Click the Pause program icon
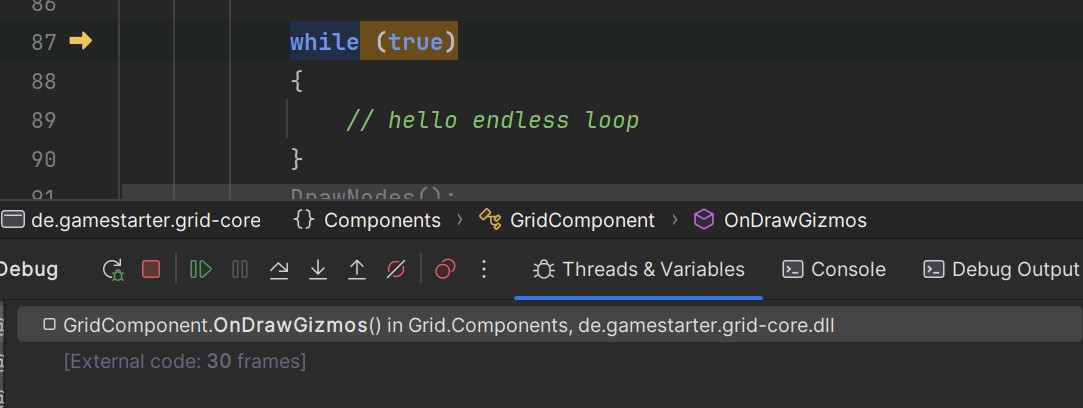Image resolution: width=1083 pixels, height=408 pixels. click(x=240, y=269)
